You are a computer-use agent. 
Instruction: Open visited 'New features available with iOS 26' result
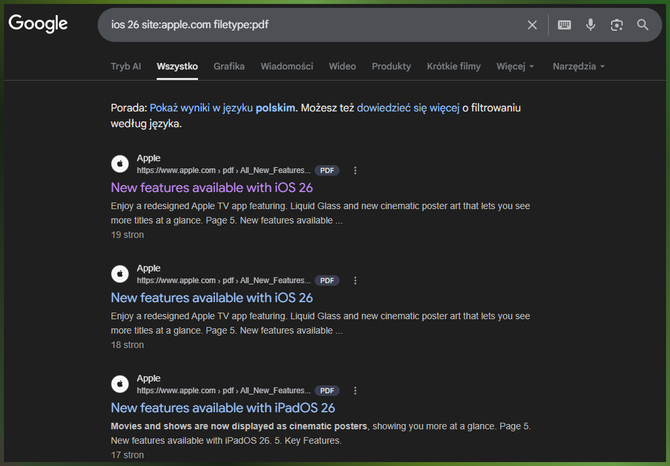pos(212,188)
